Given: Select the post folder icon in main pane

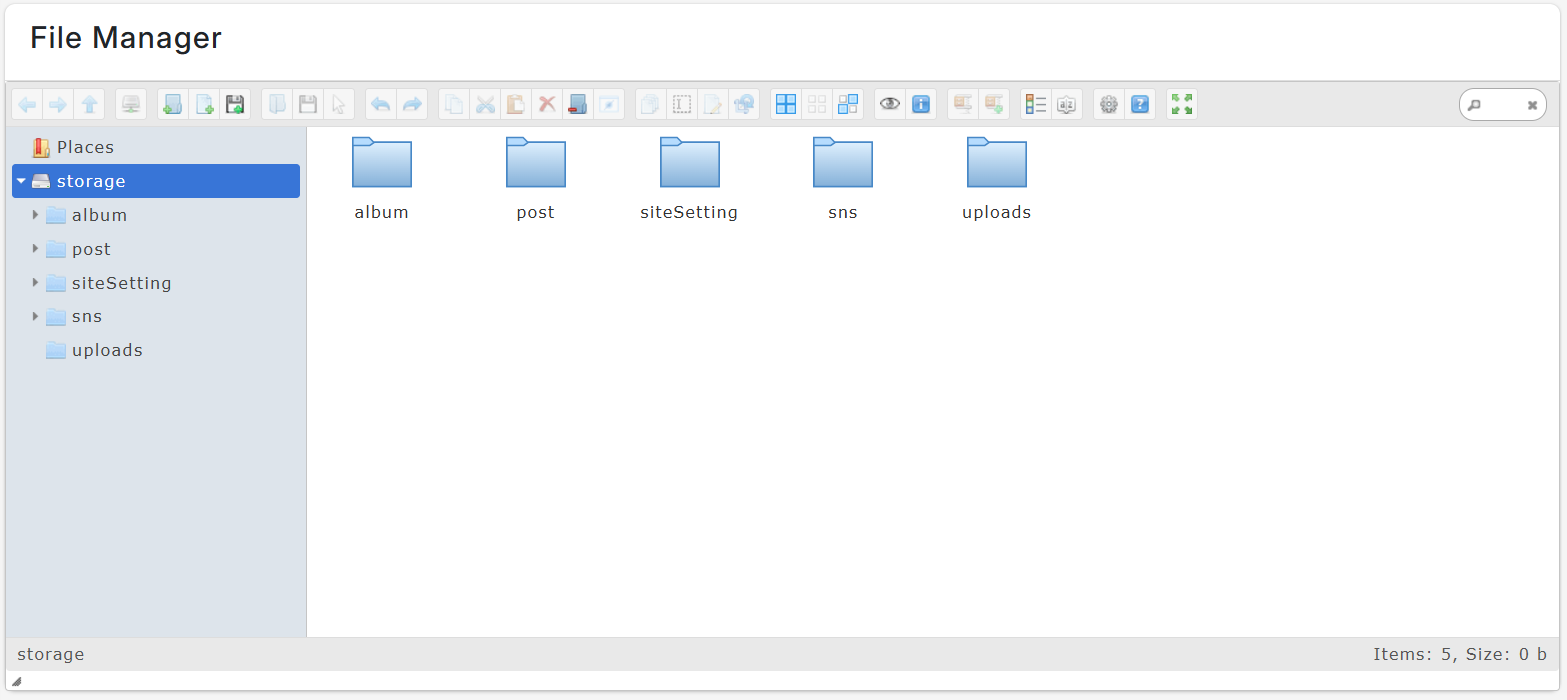Looking at the screenshot, I should click(536, 163).
